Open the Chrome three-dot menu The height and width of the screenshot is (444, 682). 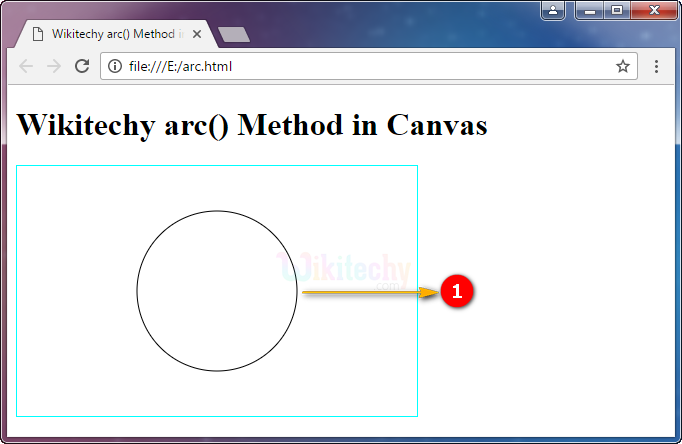click(656, 67)
